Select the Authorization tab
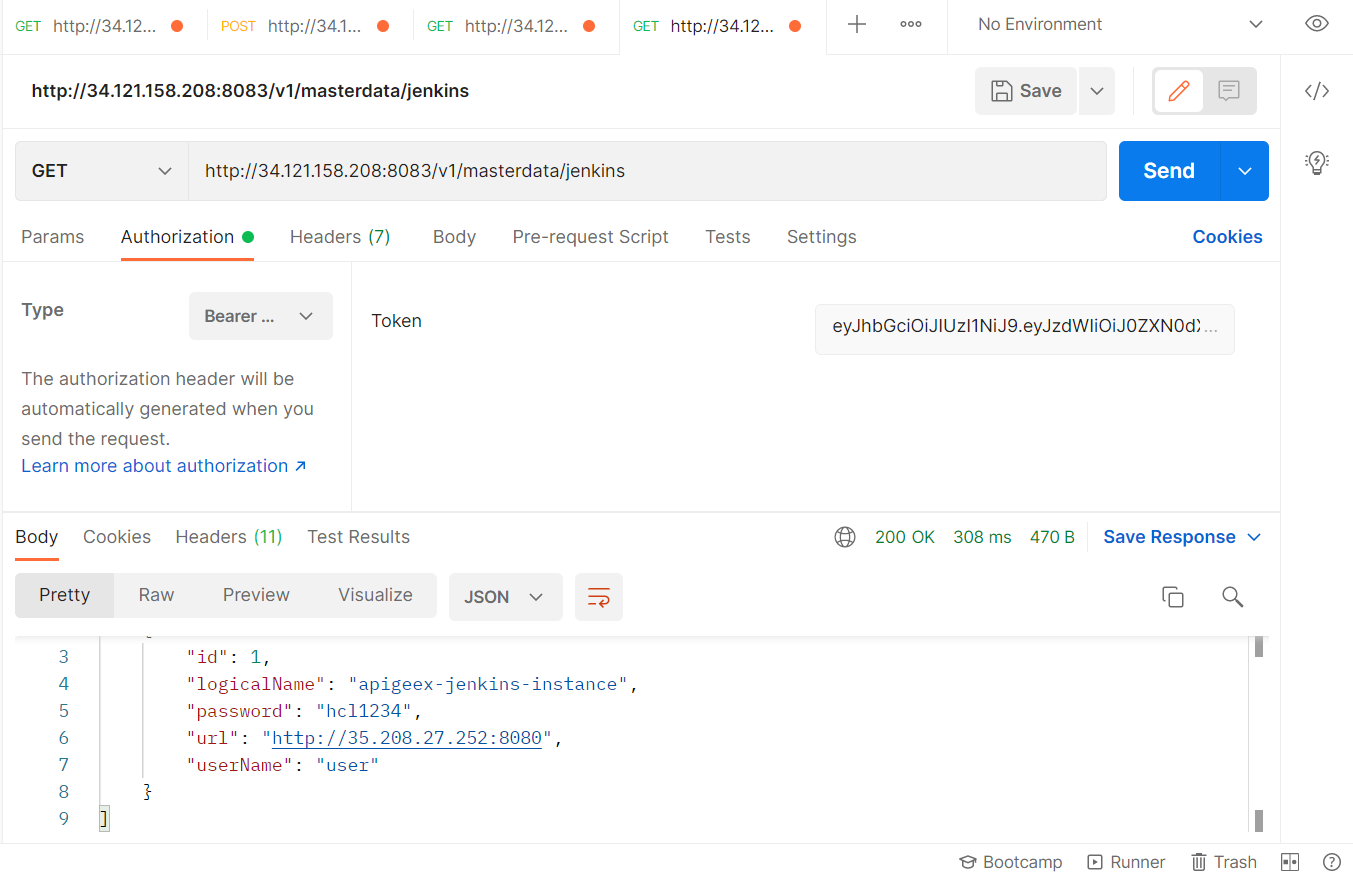The width and height of the screenshot is (1353, 879). [187, 237]
